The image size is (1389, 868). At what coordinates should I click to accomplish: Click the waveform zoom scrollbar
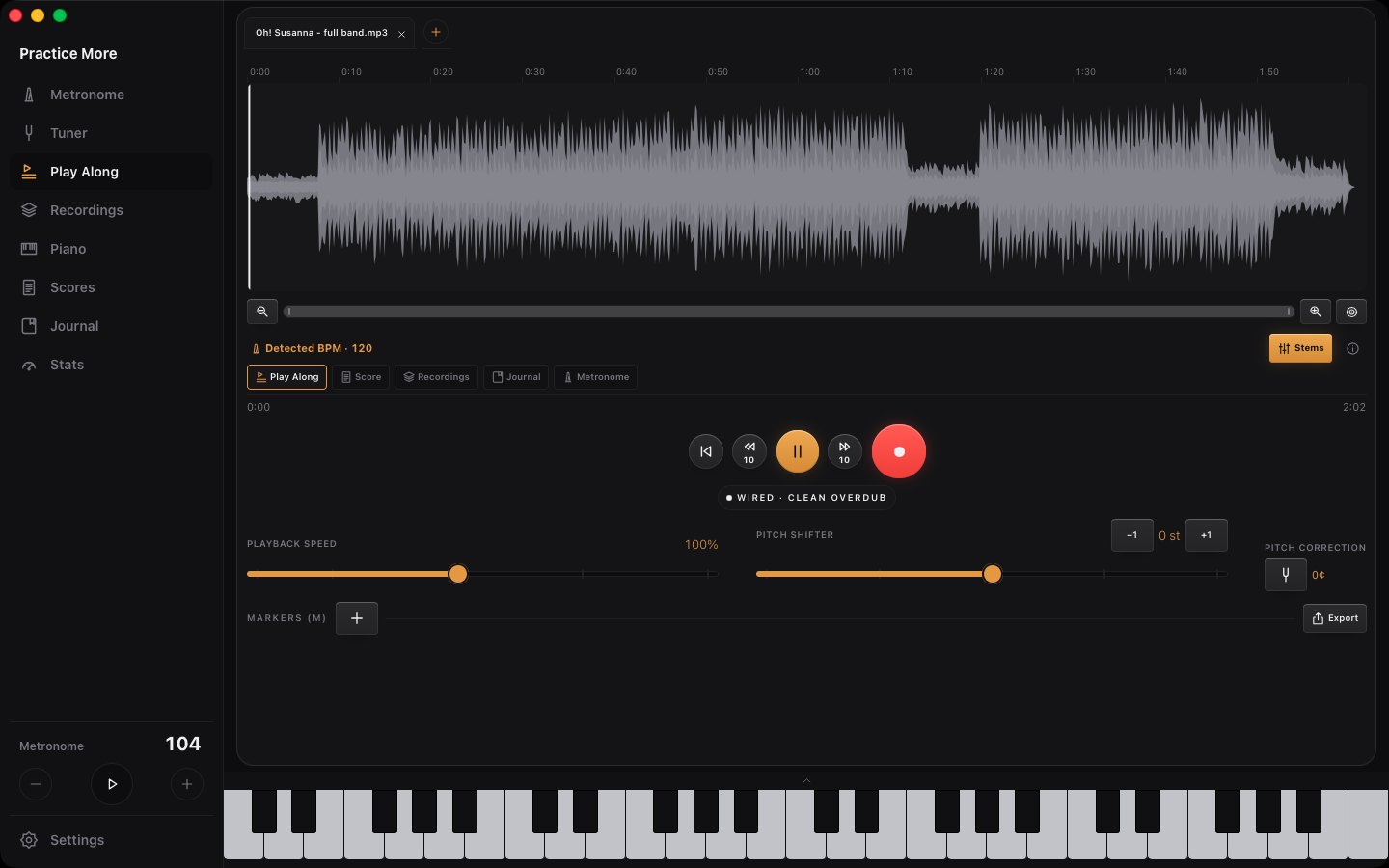789,312
